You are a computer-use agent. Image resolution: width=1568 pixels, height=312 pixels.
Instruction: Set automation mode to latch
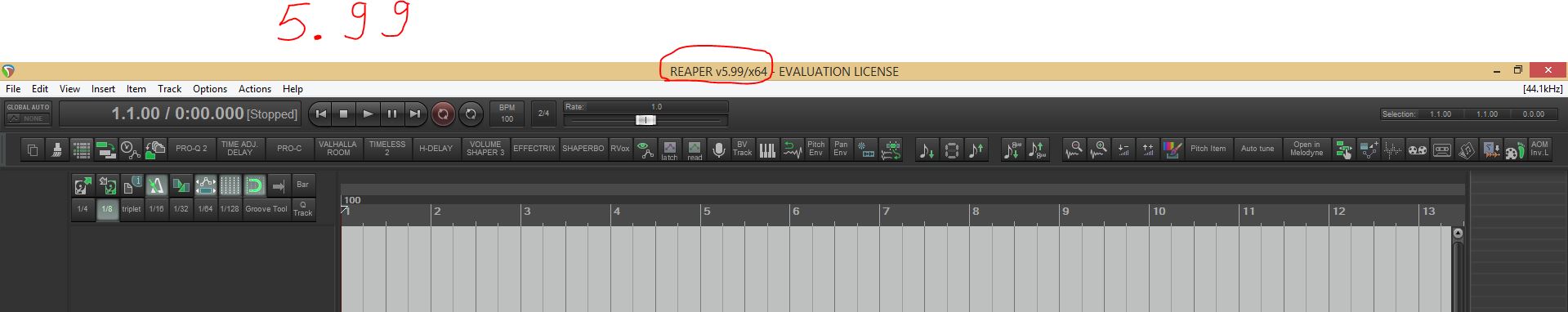(x=669, y=149)
